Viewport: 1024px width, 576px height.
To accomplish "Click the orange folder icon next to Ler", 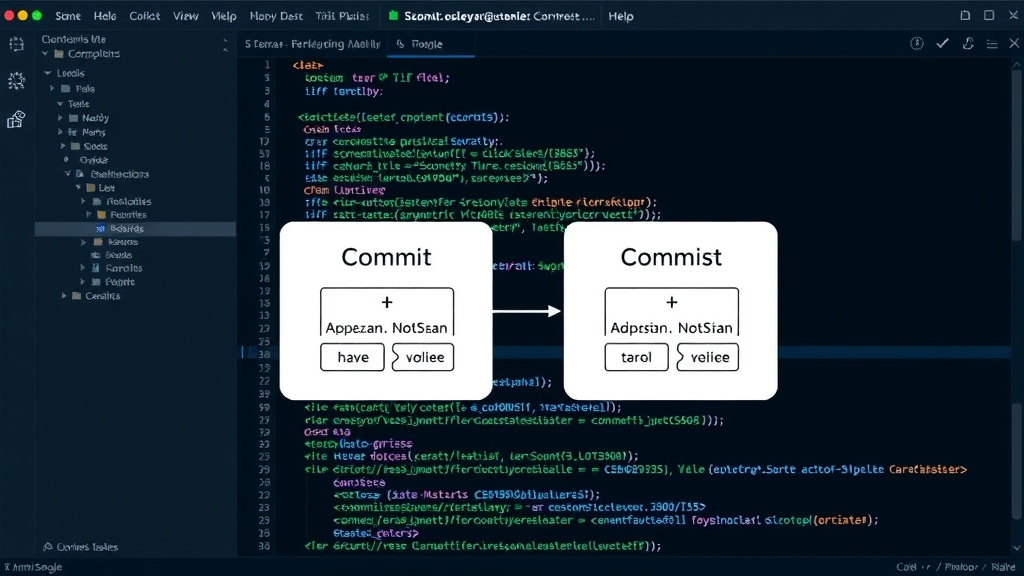I will 91,188.
